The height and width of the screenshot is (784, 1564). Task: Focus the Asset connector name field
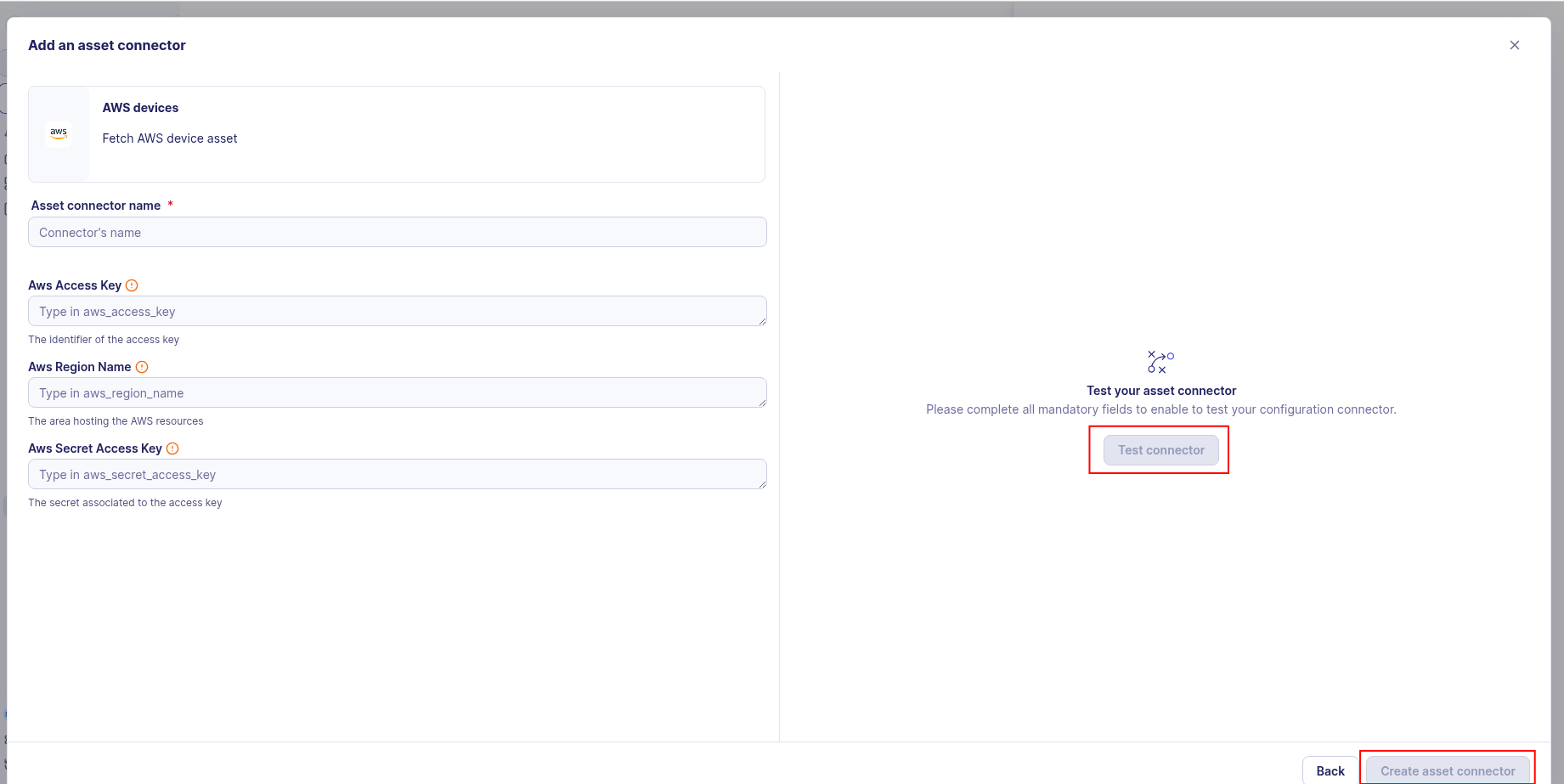397,232
